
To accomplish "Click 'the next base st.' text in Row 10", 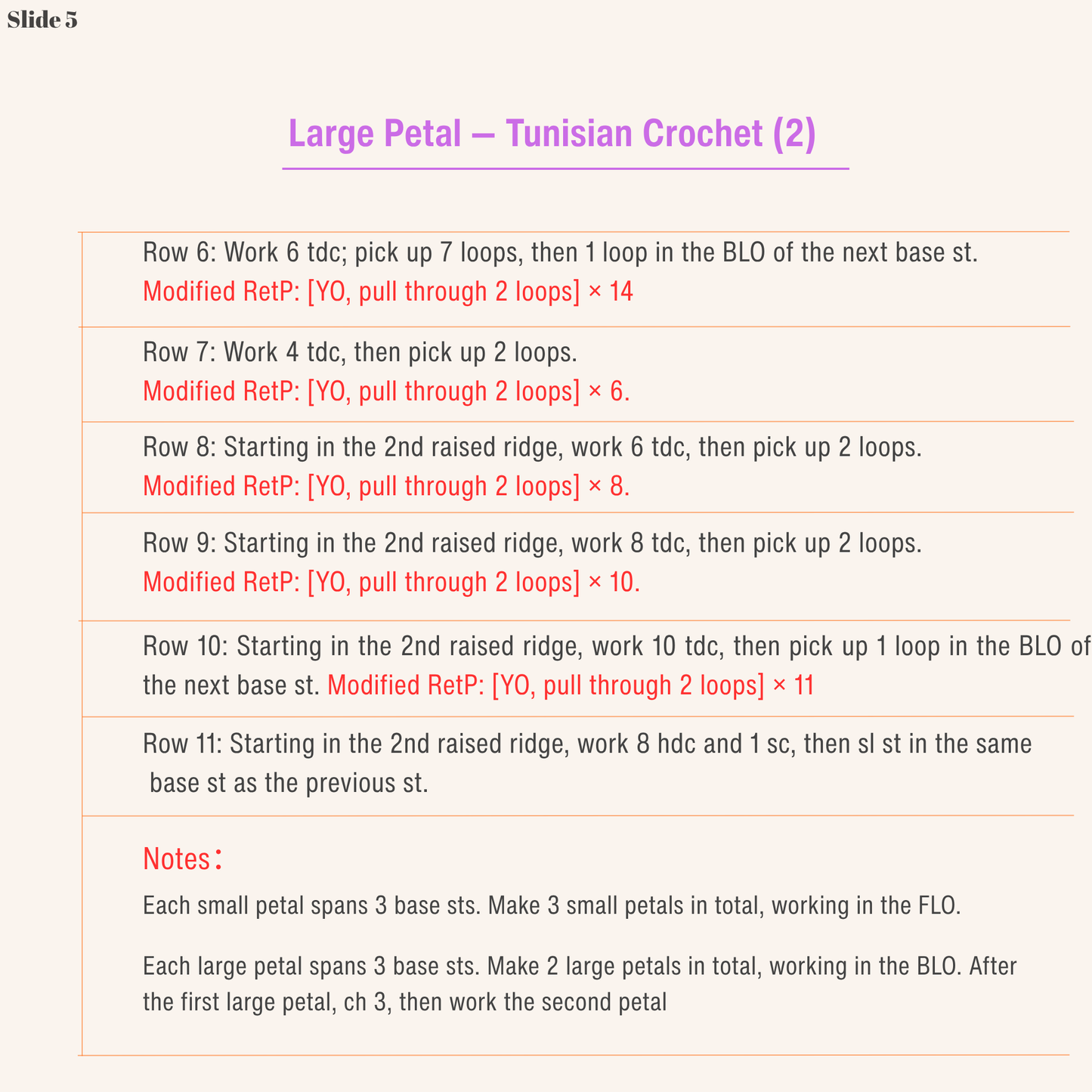I will [232, 686].
